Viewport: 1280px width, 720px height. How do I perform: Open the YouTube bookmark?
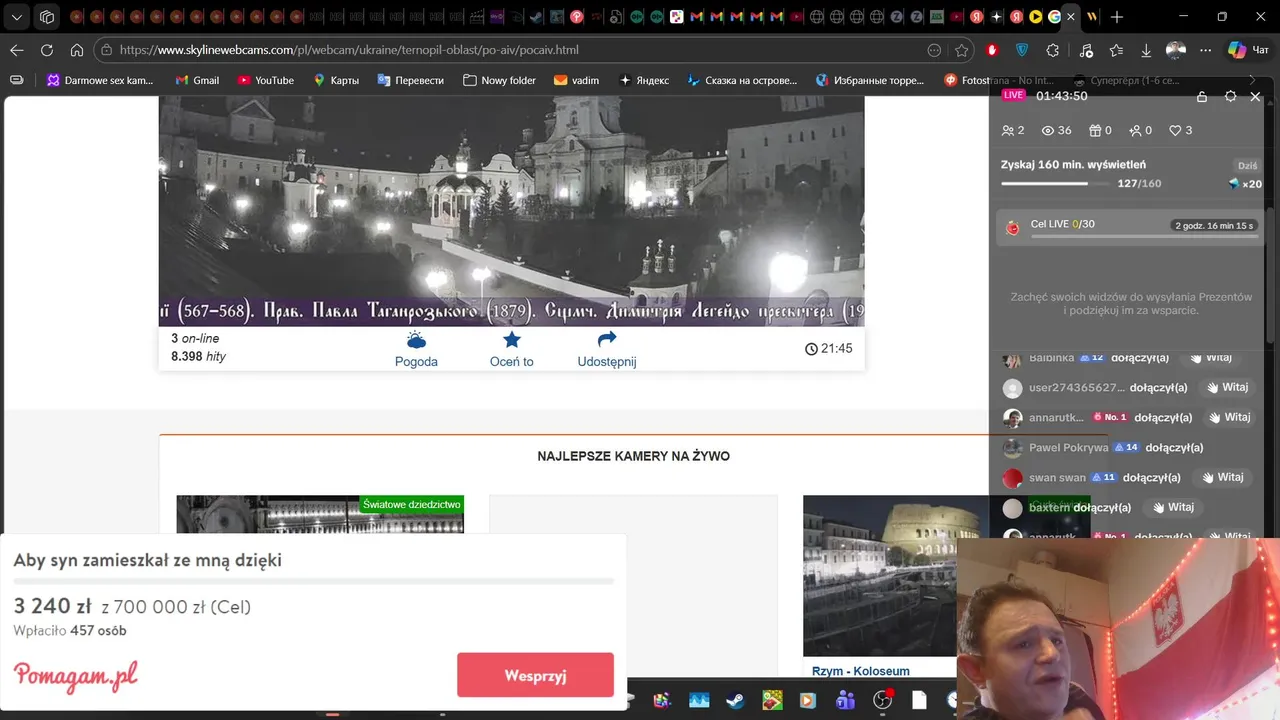(x=266, y=80)
